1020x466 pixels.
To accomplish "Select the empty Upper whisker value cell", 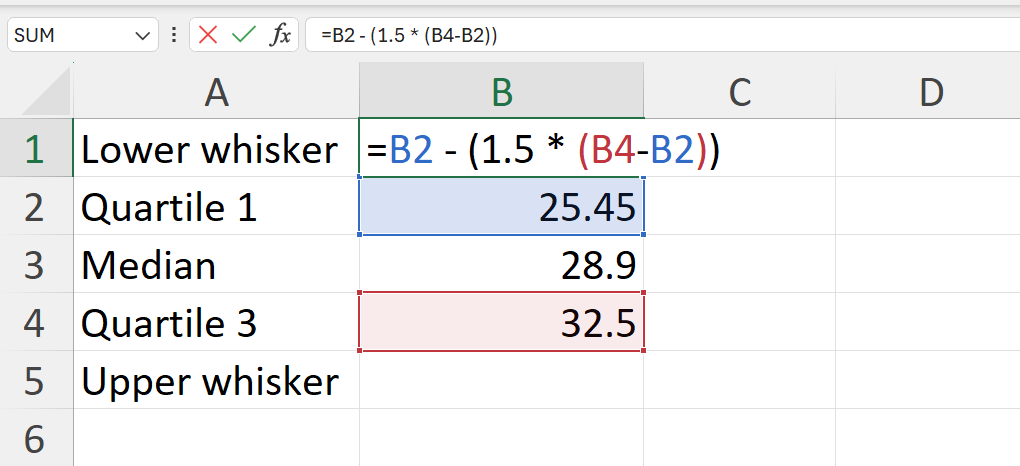I will tap(502, 381).
